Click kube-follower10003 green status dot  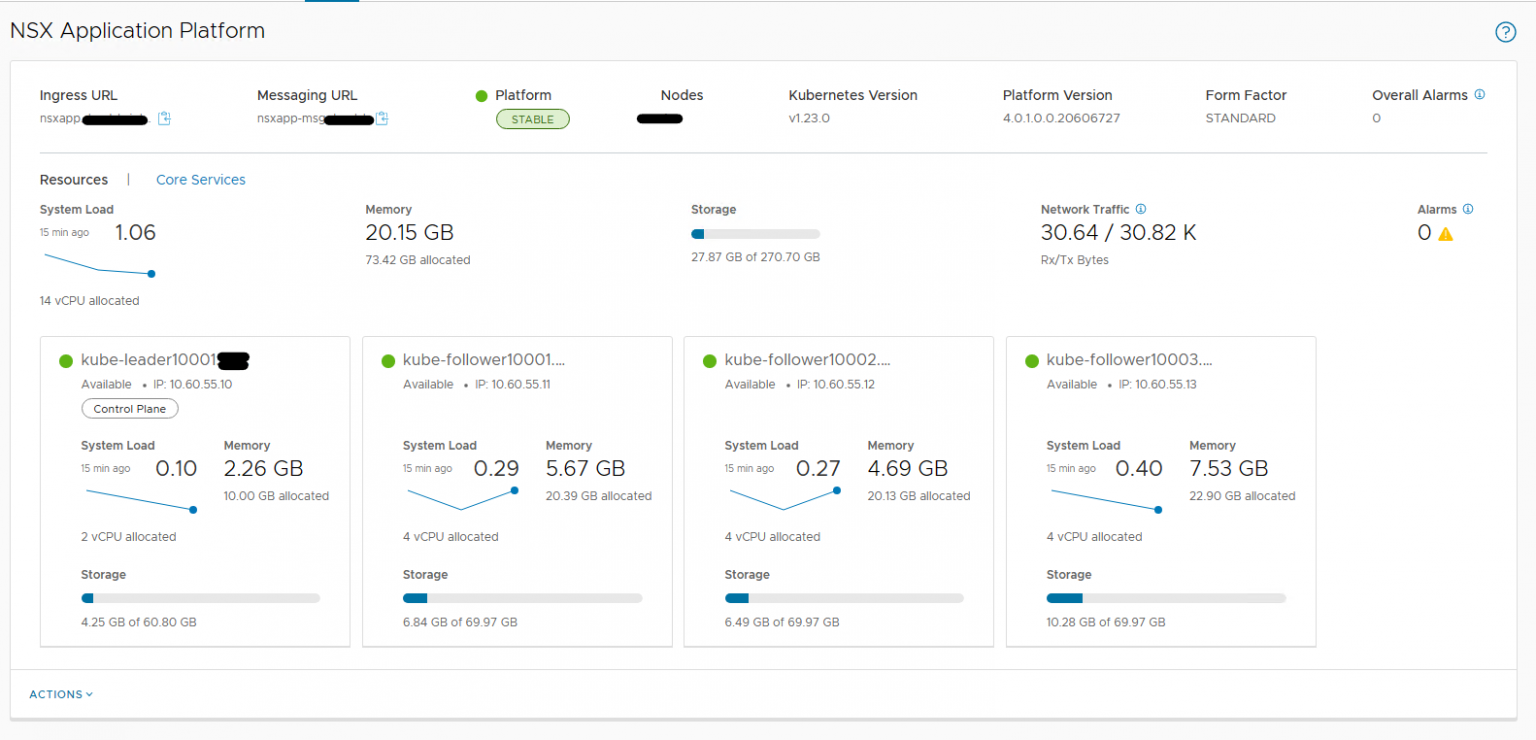(1031, 359)
